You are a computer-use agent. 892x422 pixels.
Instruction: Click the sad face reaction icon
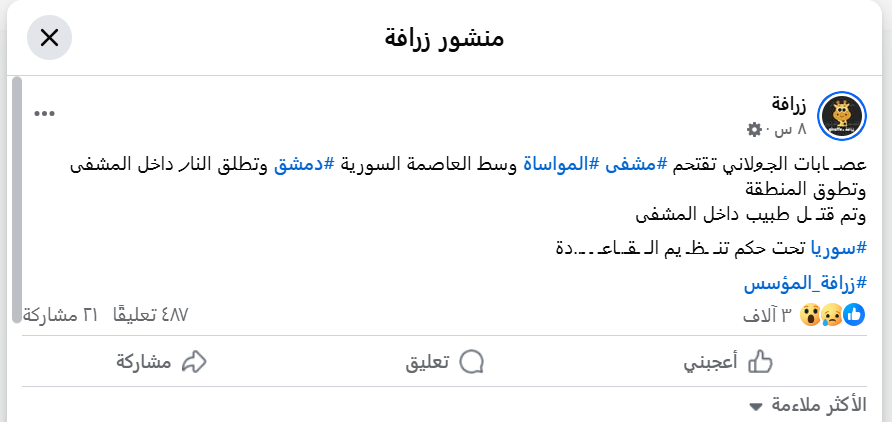(832, 315)
